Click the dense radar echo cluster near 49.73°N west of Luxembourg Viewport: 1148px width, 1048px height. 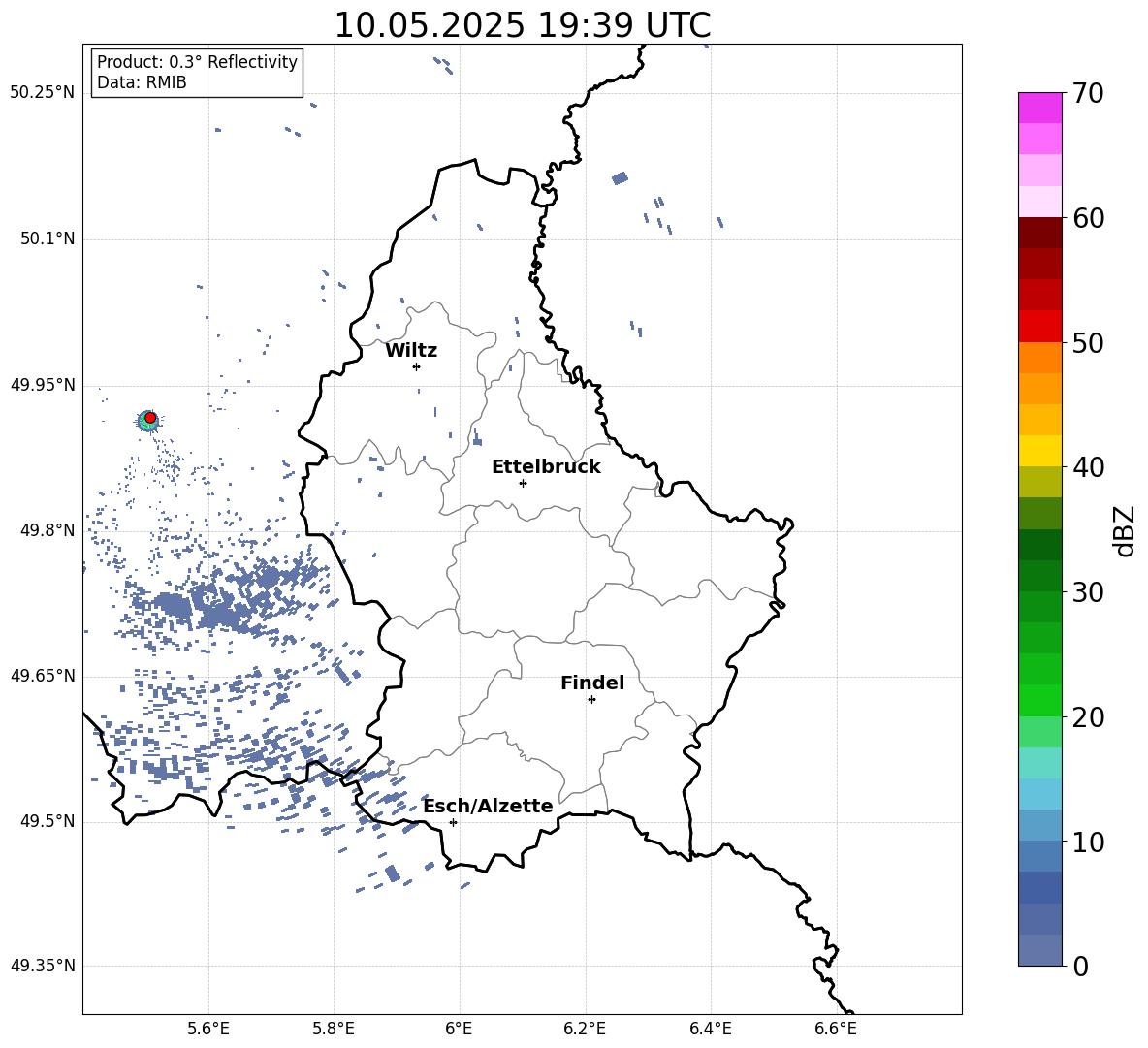220,604
